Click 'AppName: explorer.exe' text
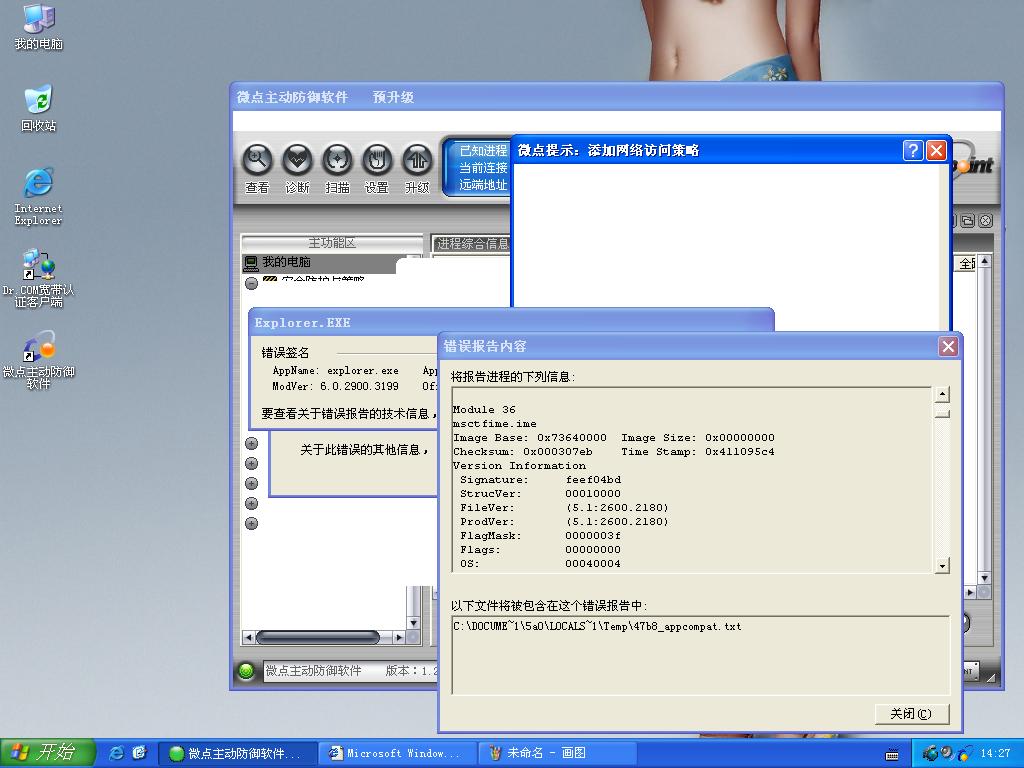Image resolution: width=1024 pixels, height=768 pixels. point(335,370)
